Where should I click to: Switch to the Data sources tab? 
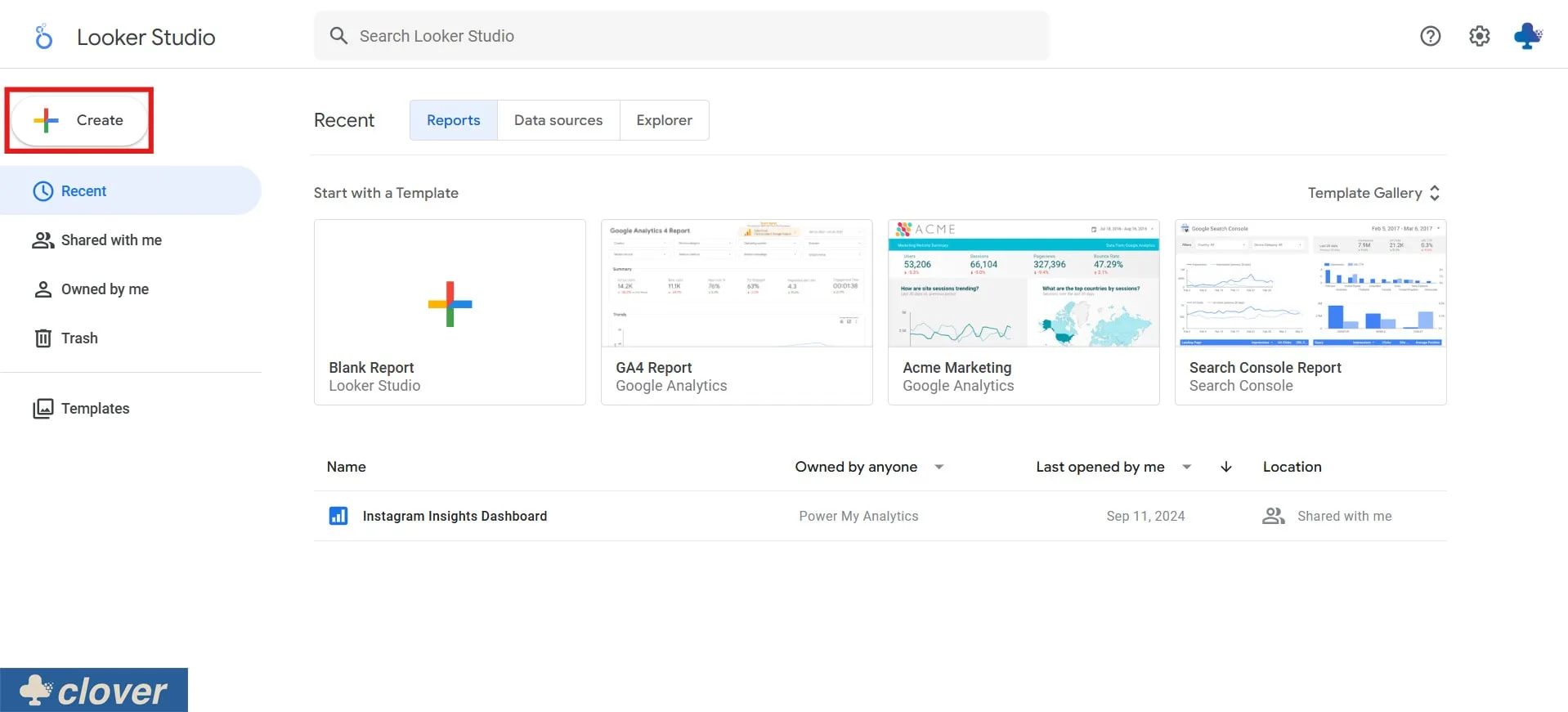tap(558, 120)
